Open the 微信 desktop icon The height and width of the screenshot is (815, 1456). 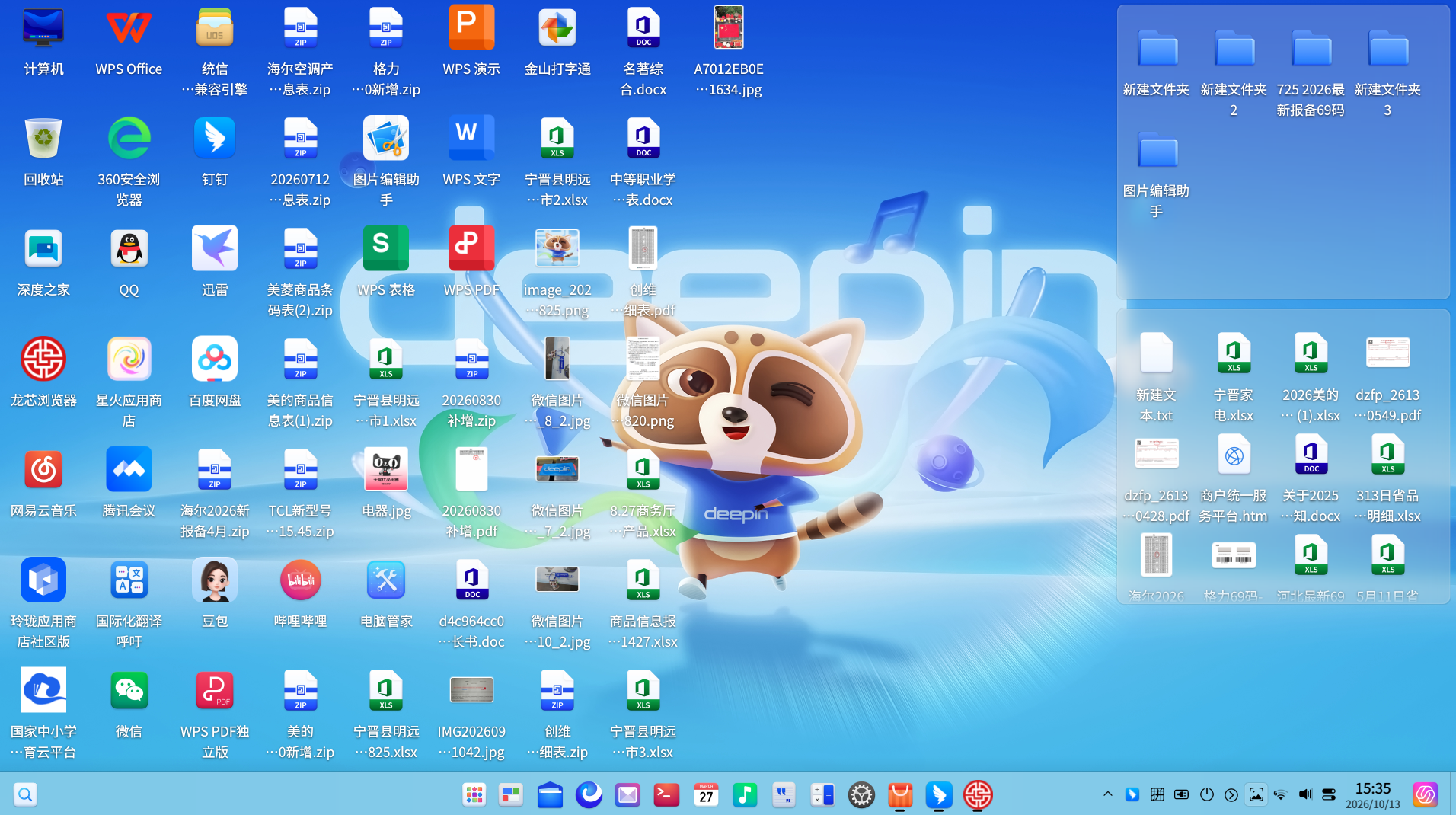(x=129, y=691)
